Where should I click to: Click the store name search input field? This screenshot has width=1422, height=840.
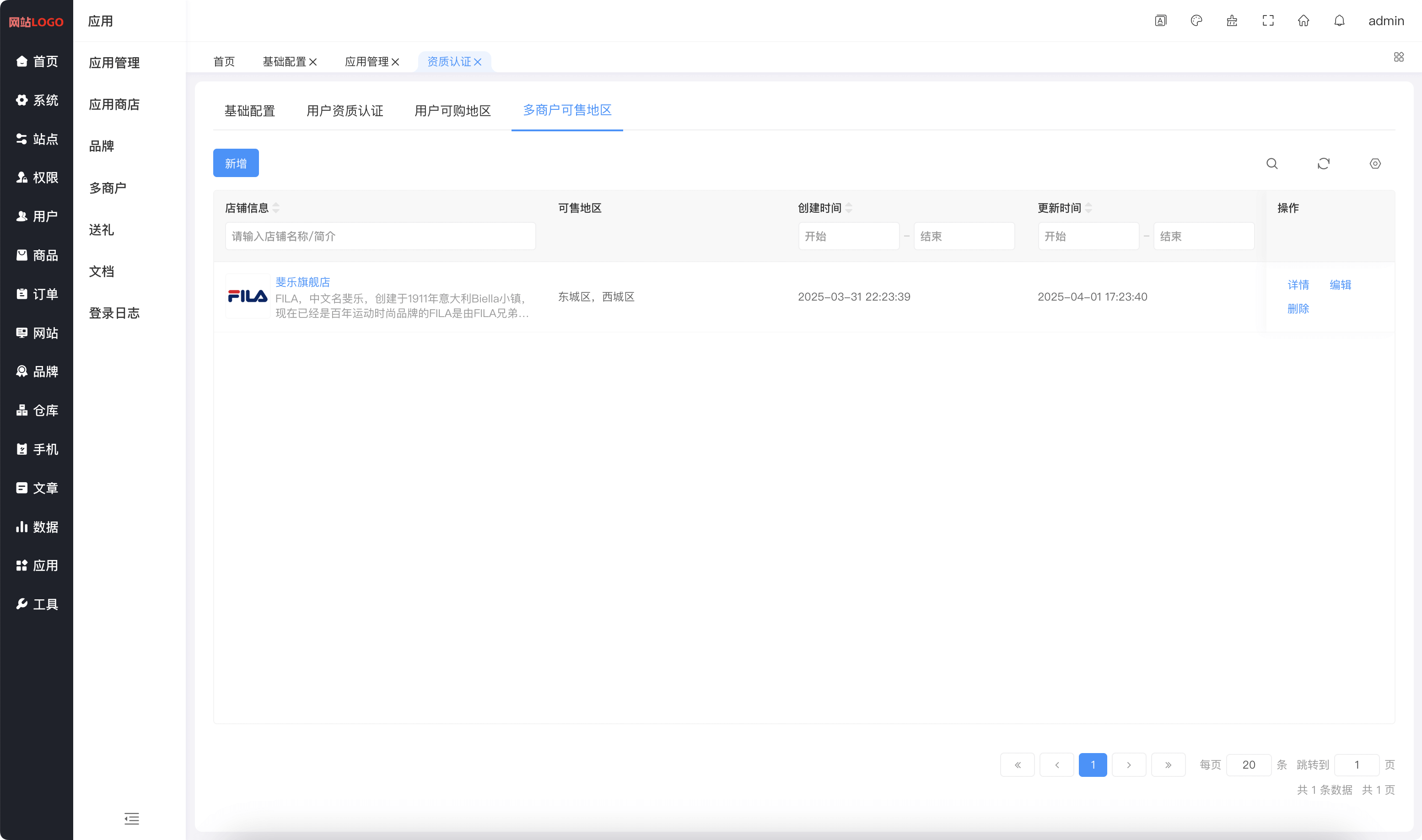click(x=380, y=236)
